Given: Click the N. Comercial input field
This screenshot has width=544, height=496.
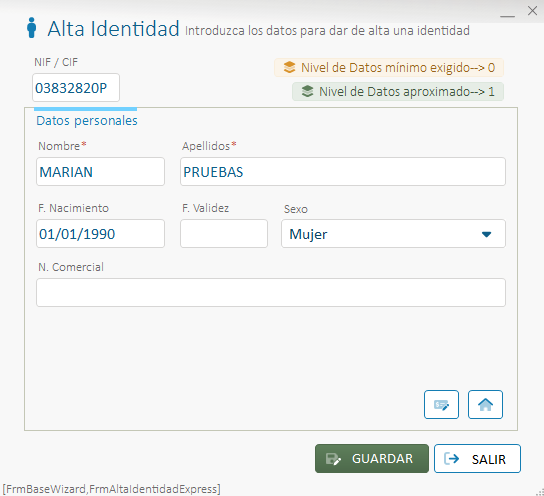Looking at the screenshot, I should (x=271, y=292).
